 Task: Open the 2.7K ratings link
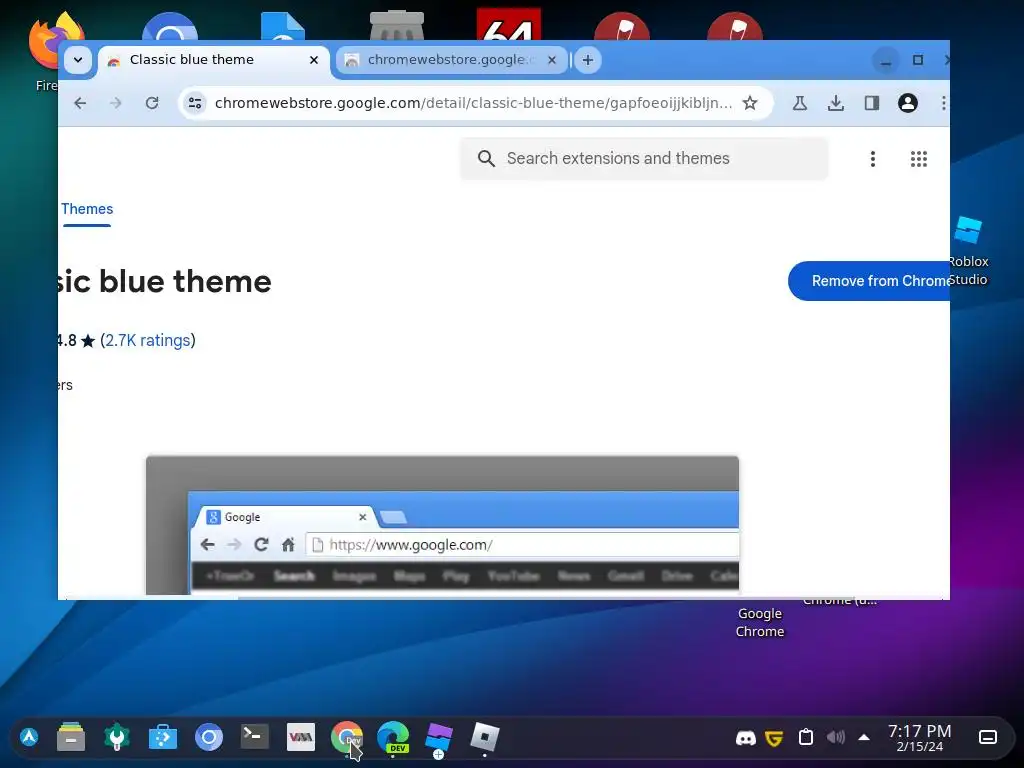[148, 340]
